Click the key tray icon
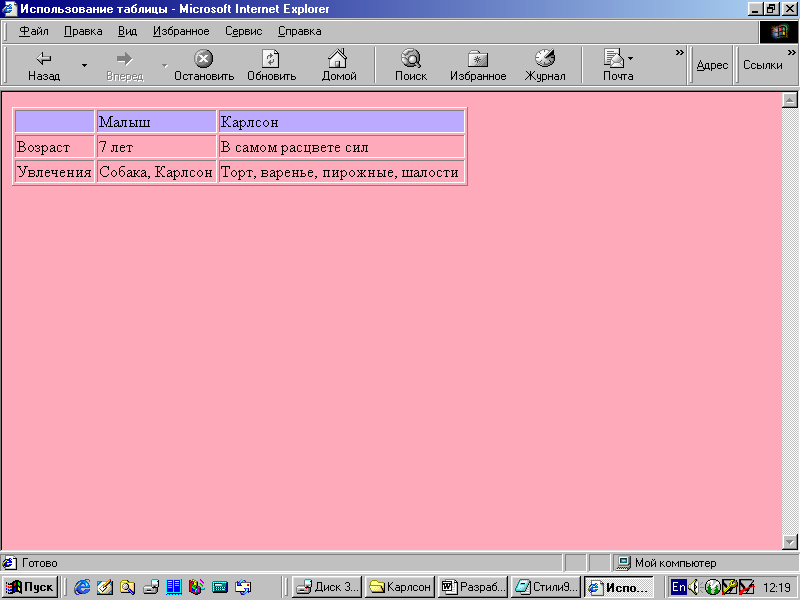Screen dimensions: 800x600 pos(729,587)
